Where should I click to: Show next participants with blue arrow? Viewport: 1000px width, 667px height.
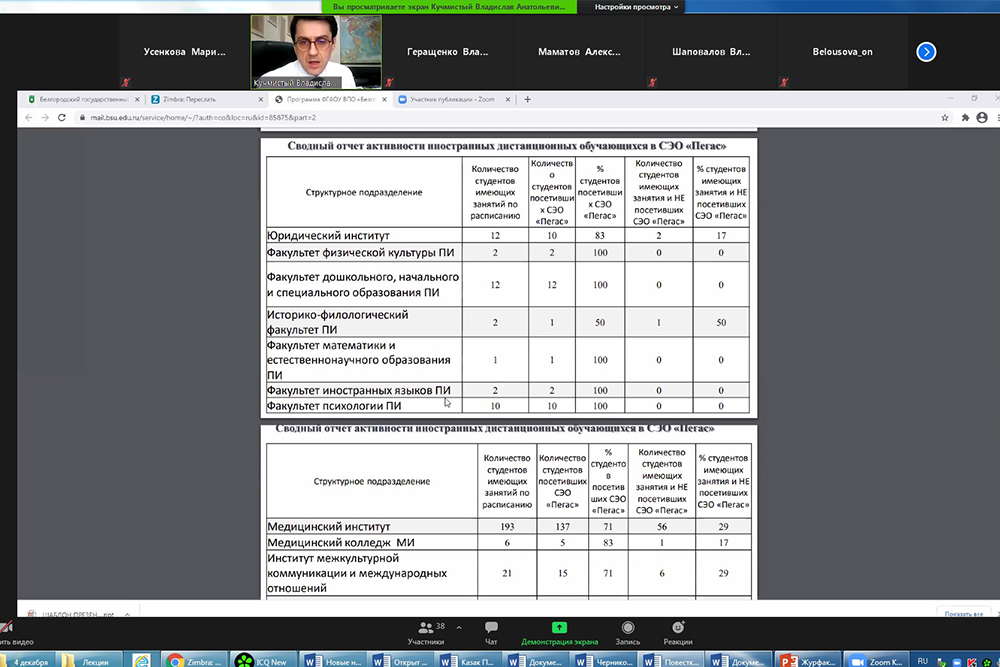point(926,52)
